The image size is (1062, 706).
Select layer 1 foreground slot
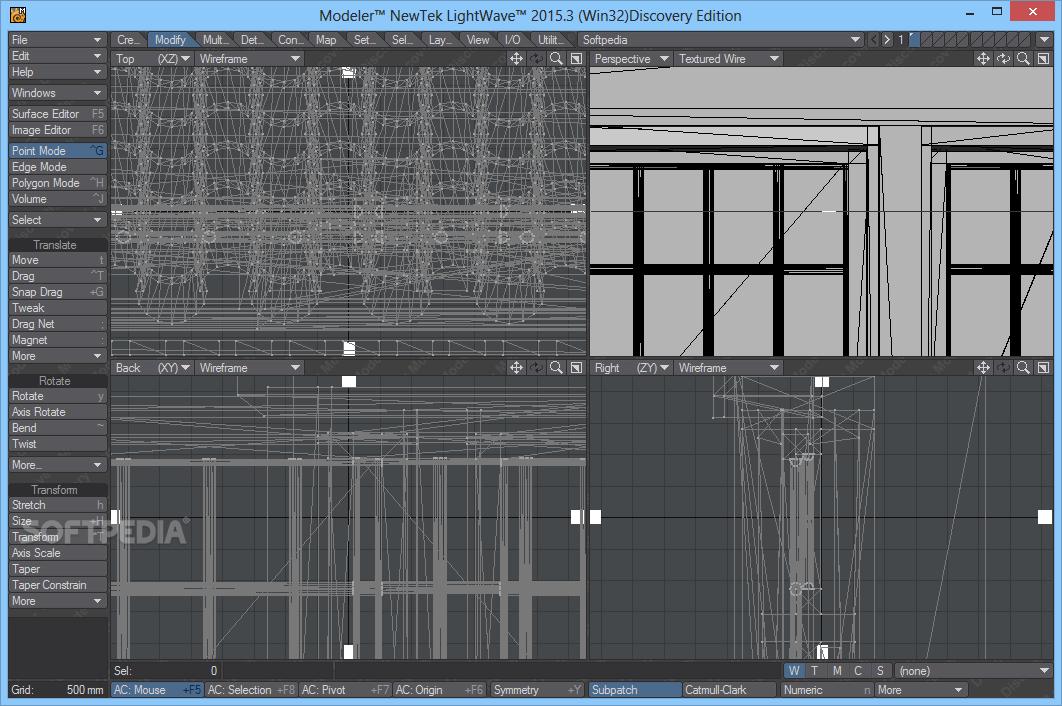(x=914, y=40)
